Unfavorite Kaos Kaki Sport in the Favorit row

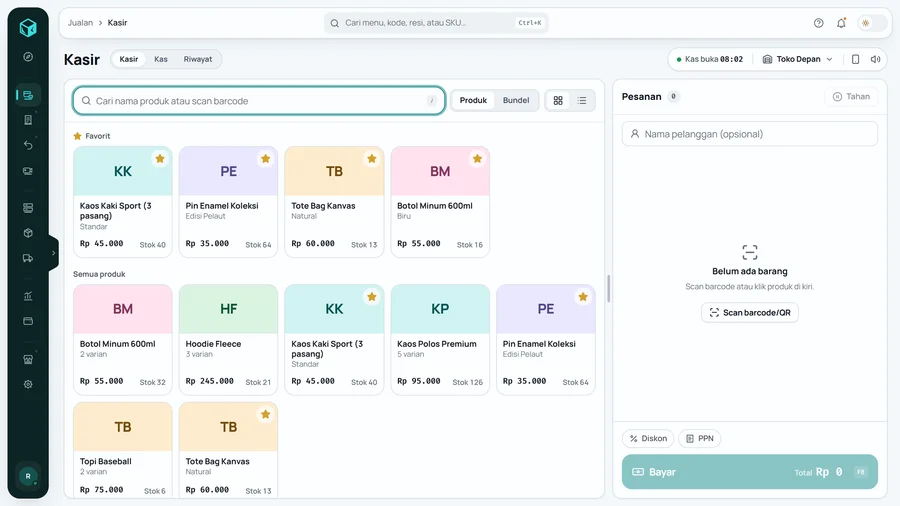point(160,159)
